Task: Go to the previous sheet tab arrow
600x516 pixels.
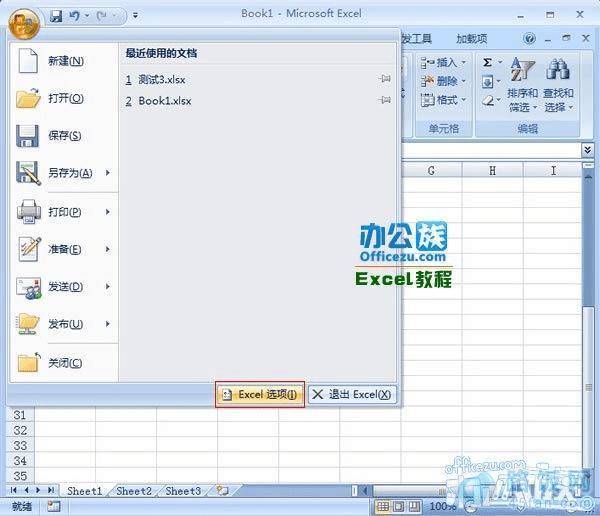Action: [x=26, y=490]
